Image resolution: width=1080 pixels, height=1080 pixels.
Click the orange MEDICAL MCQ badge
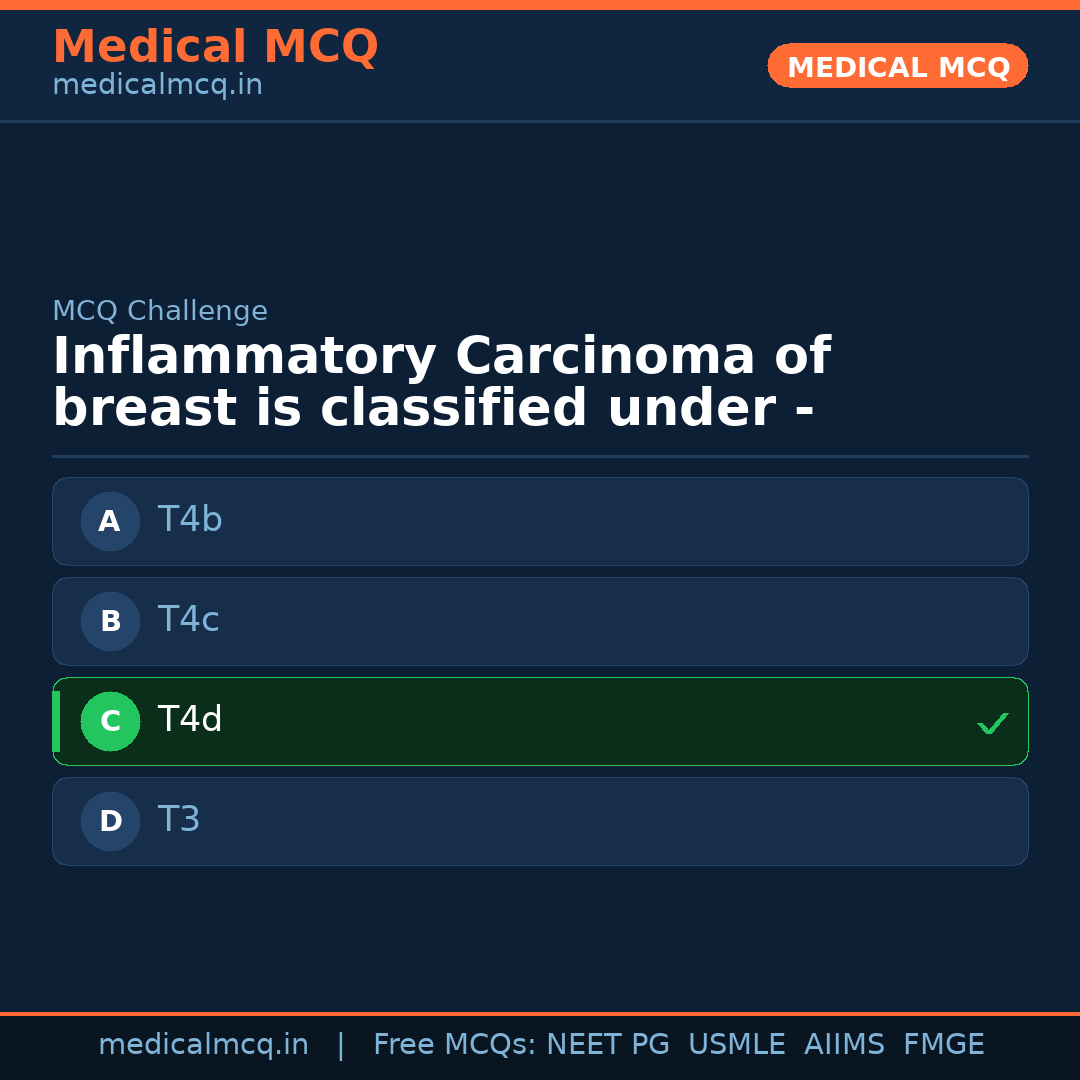tap(897, 66)
